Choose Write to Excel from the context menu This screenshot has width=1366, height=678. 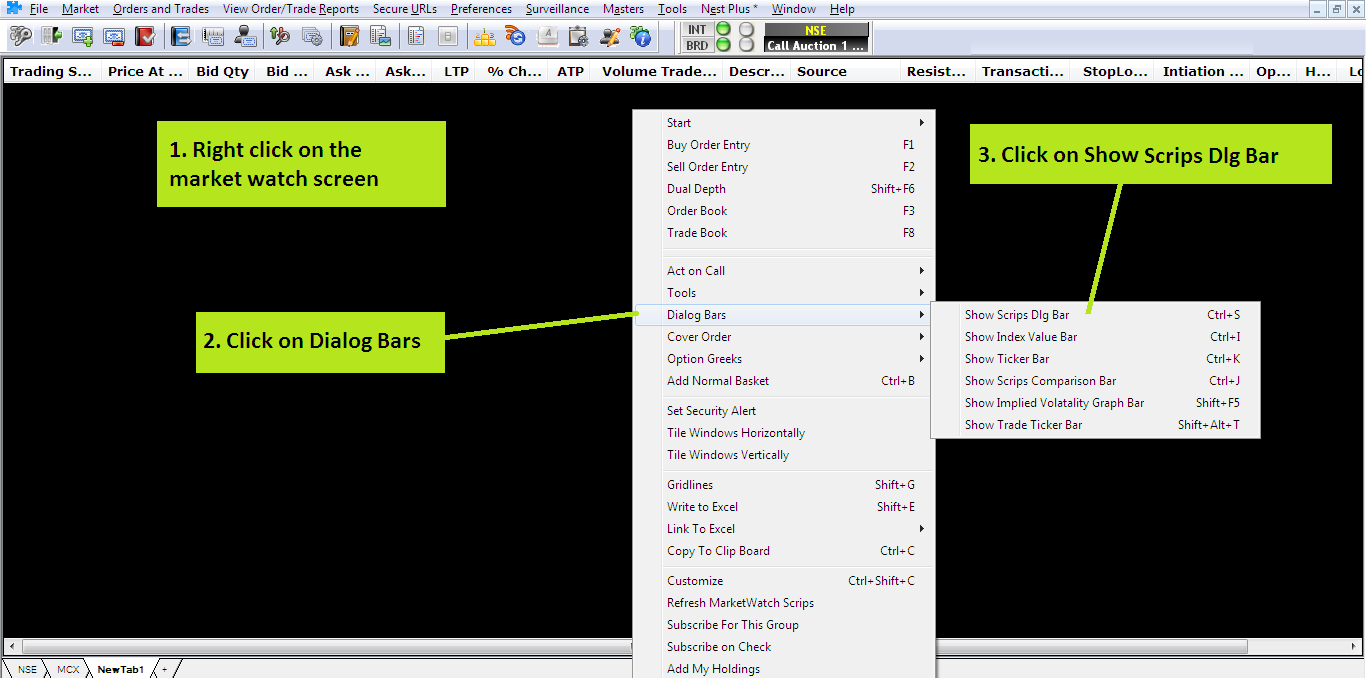tap(702, 507)
